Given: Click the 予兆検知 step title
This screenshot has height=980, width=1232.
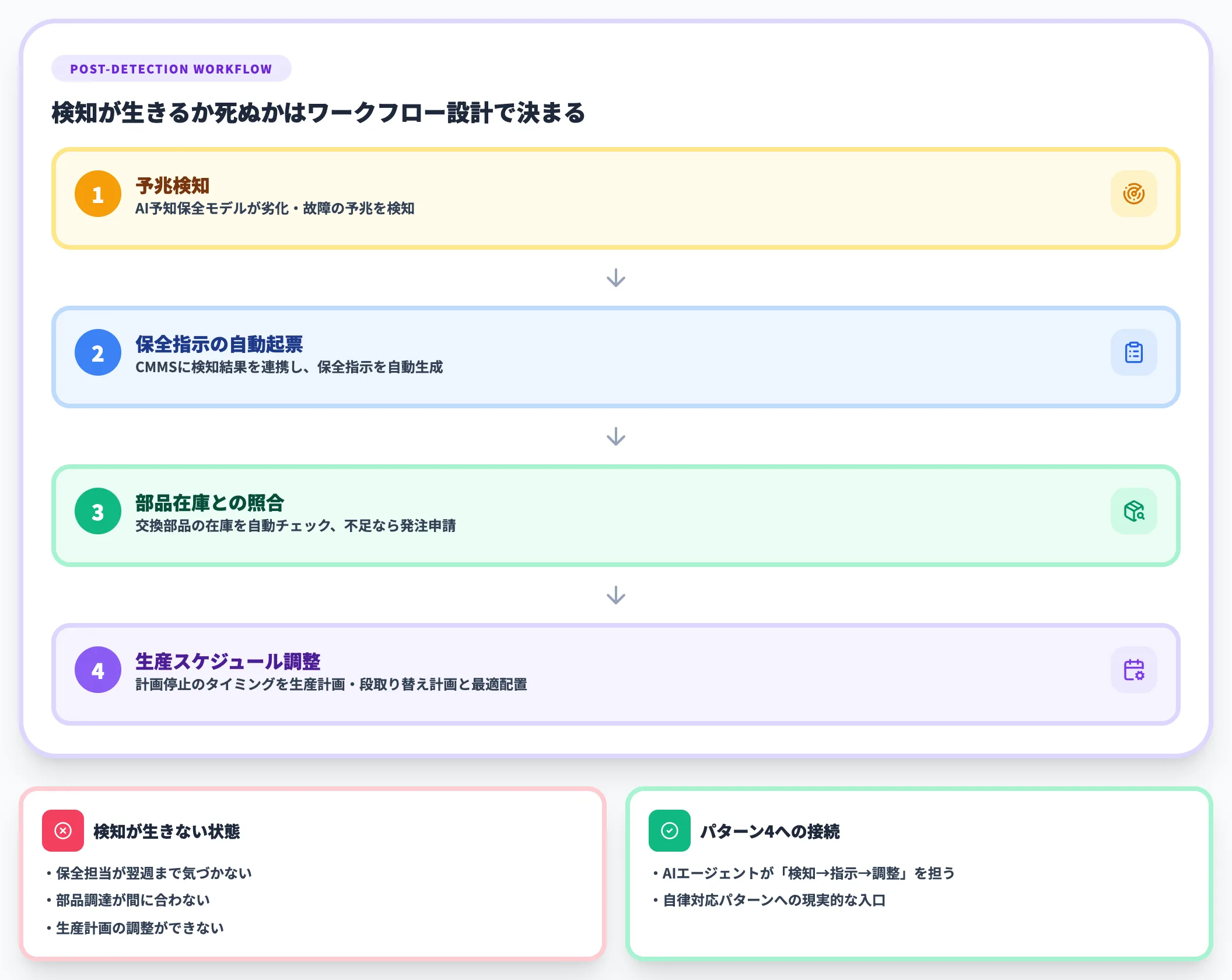Looking at the screenshot, I should [x=173, y=185].
